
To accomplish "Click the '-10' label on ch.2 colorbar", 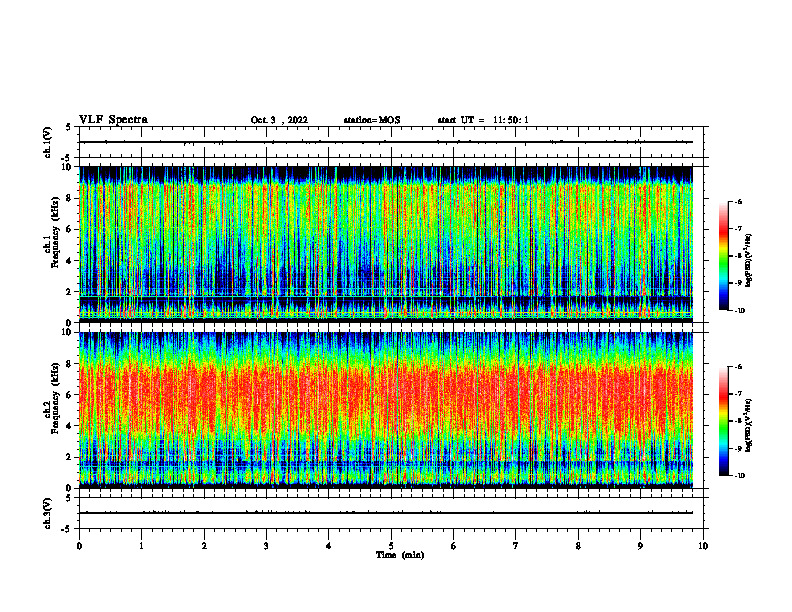I will point(739,476).
